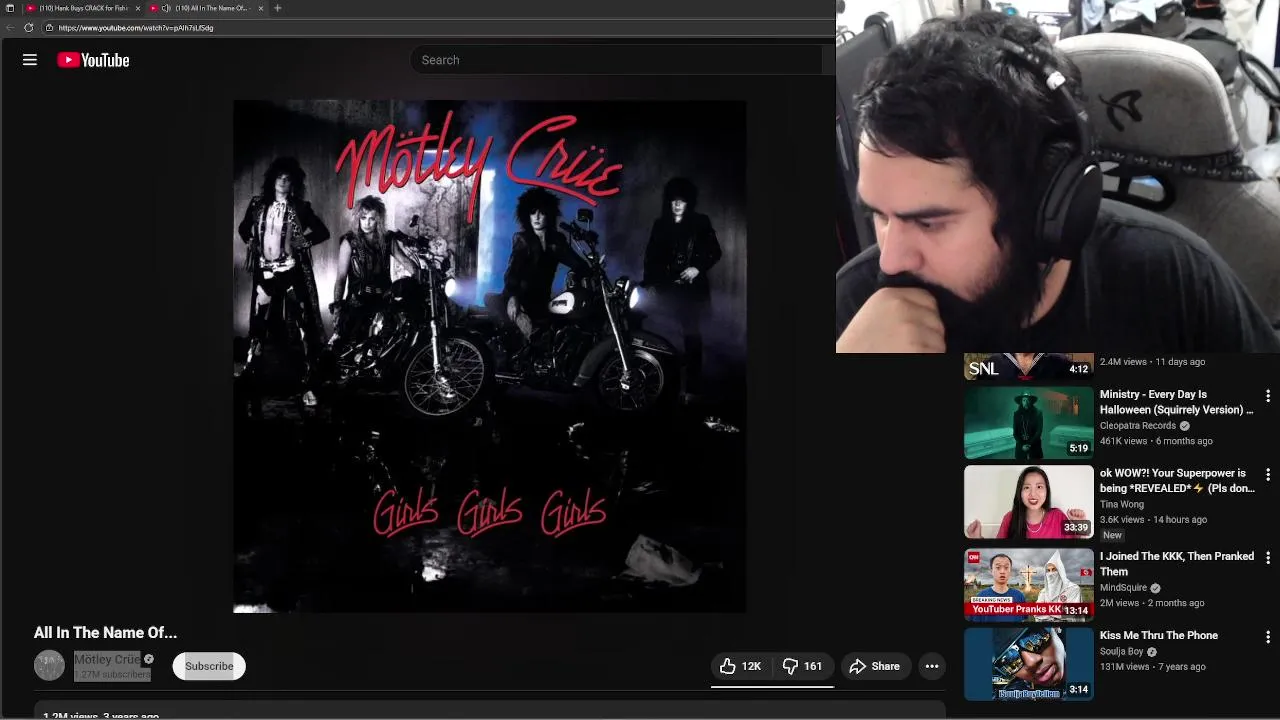Viewport: 1280px width, 720px height.
Task: Open Ministry - Every Day Is Halloween title
Action: pyautogui.click(x=1176, y=402)
